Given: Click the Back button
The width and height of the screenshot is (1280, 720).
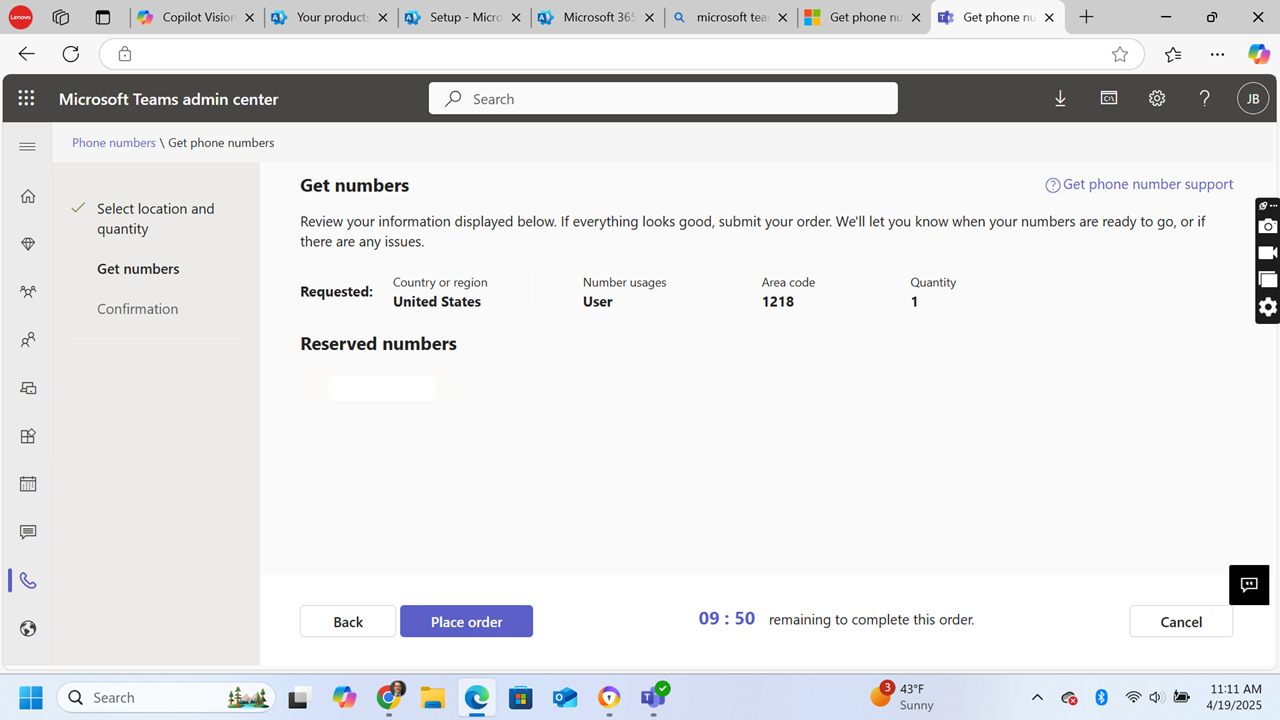Looking at the screenshot, I should click(x=348, y=621).
